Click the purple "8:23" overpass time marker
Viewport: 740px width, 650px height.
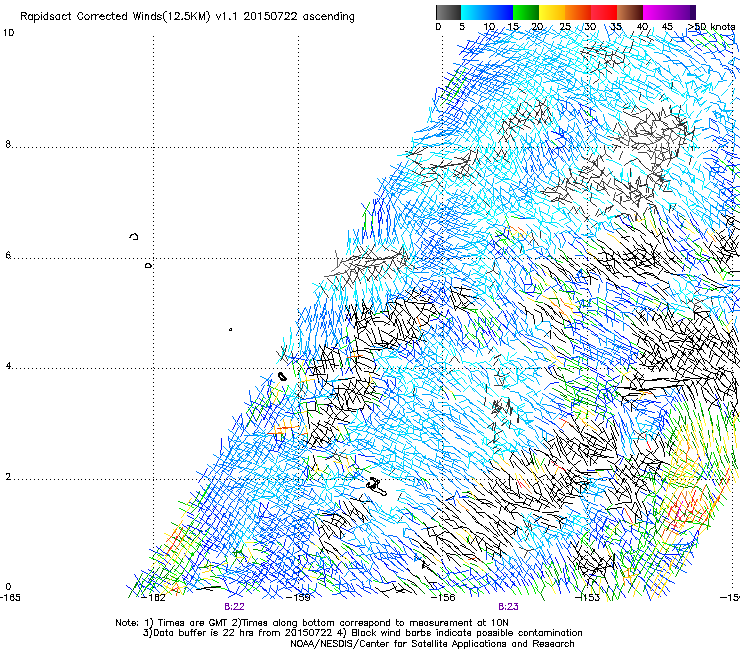pos(508,607)
